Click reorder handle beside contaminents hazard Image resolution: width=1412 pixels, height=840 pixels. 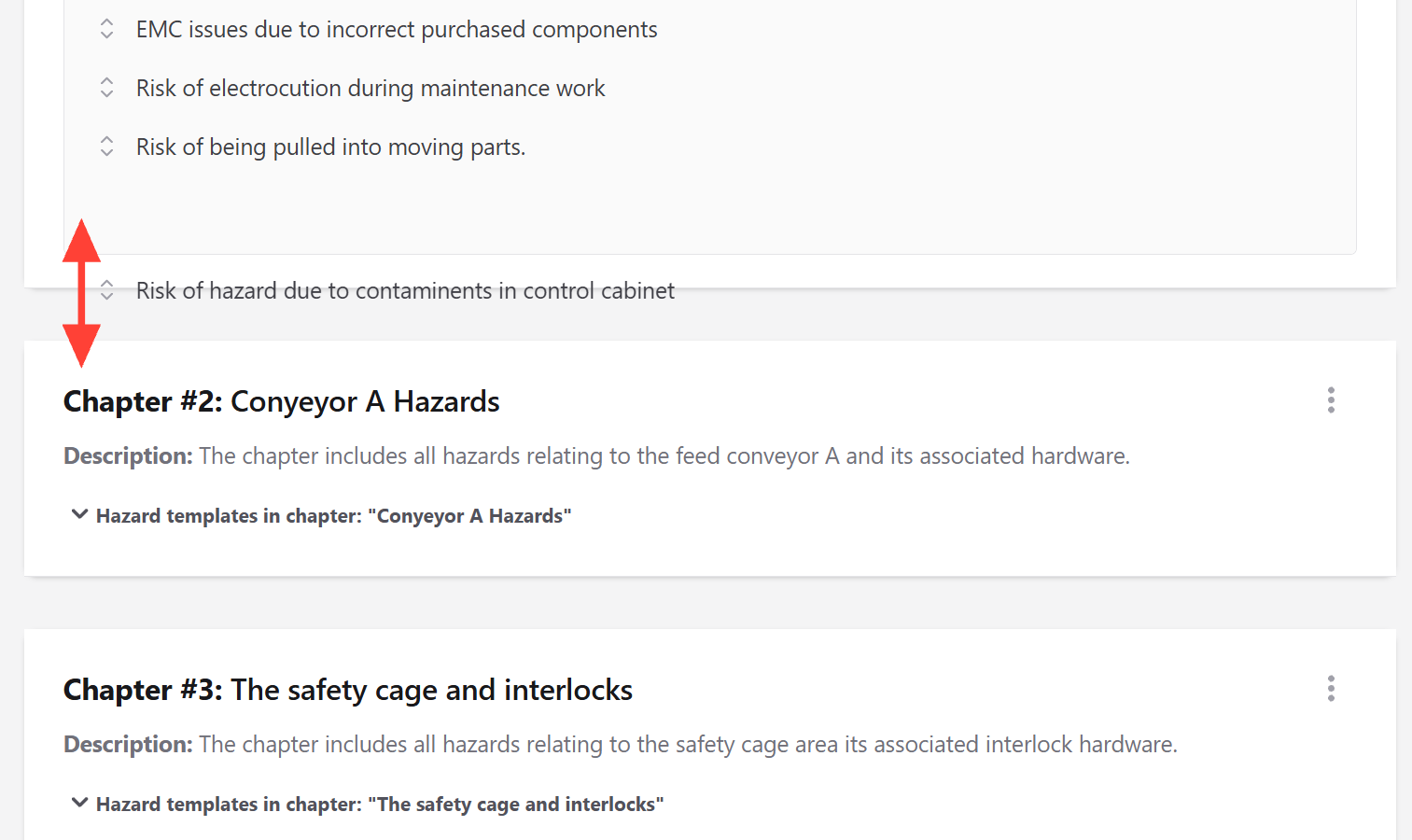(106, 290)
